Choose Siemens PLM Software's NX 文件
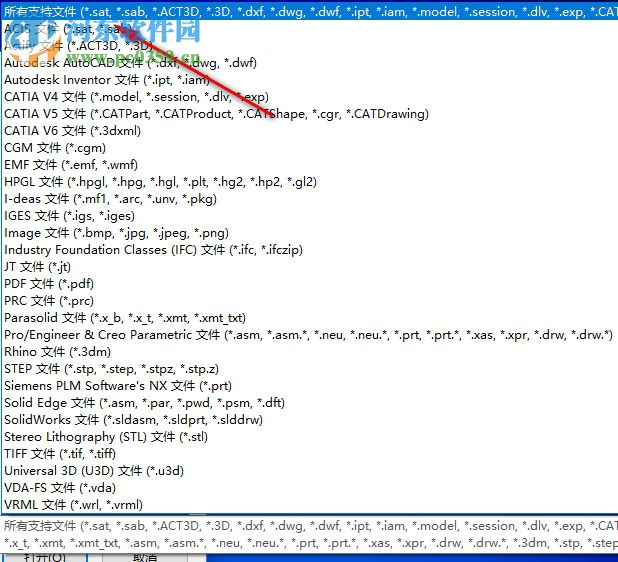The image size is (618, 562). coord(310,385)
